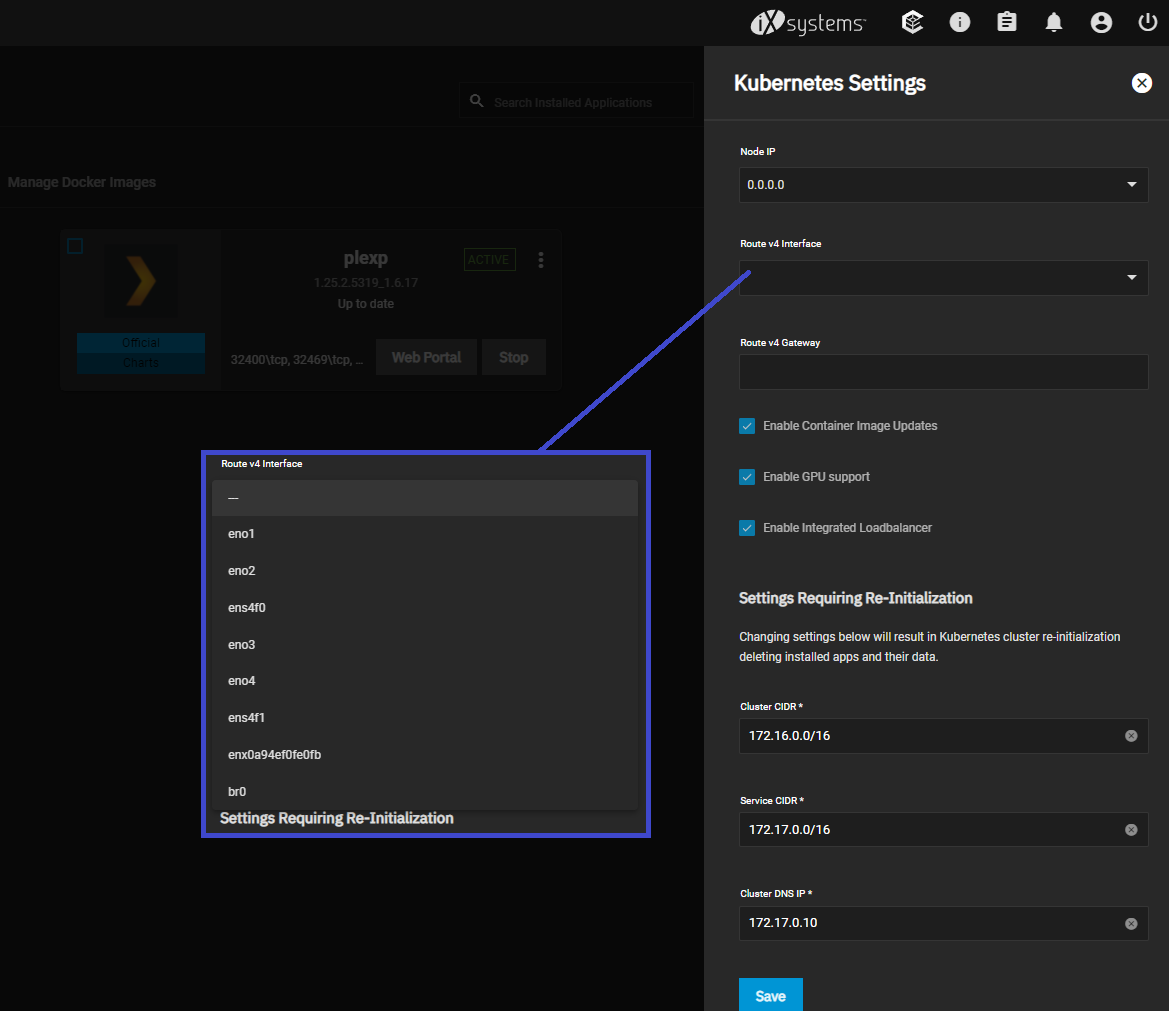Open the task manager clipboard icon
Viewport: 1169px width, 1012px height.
pyautogui.click(x=1006, y=22)
